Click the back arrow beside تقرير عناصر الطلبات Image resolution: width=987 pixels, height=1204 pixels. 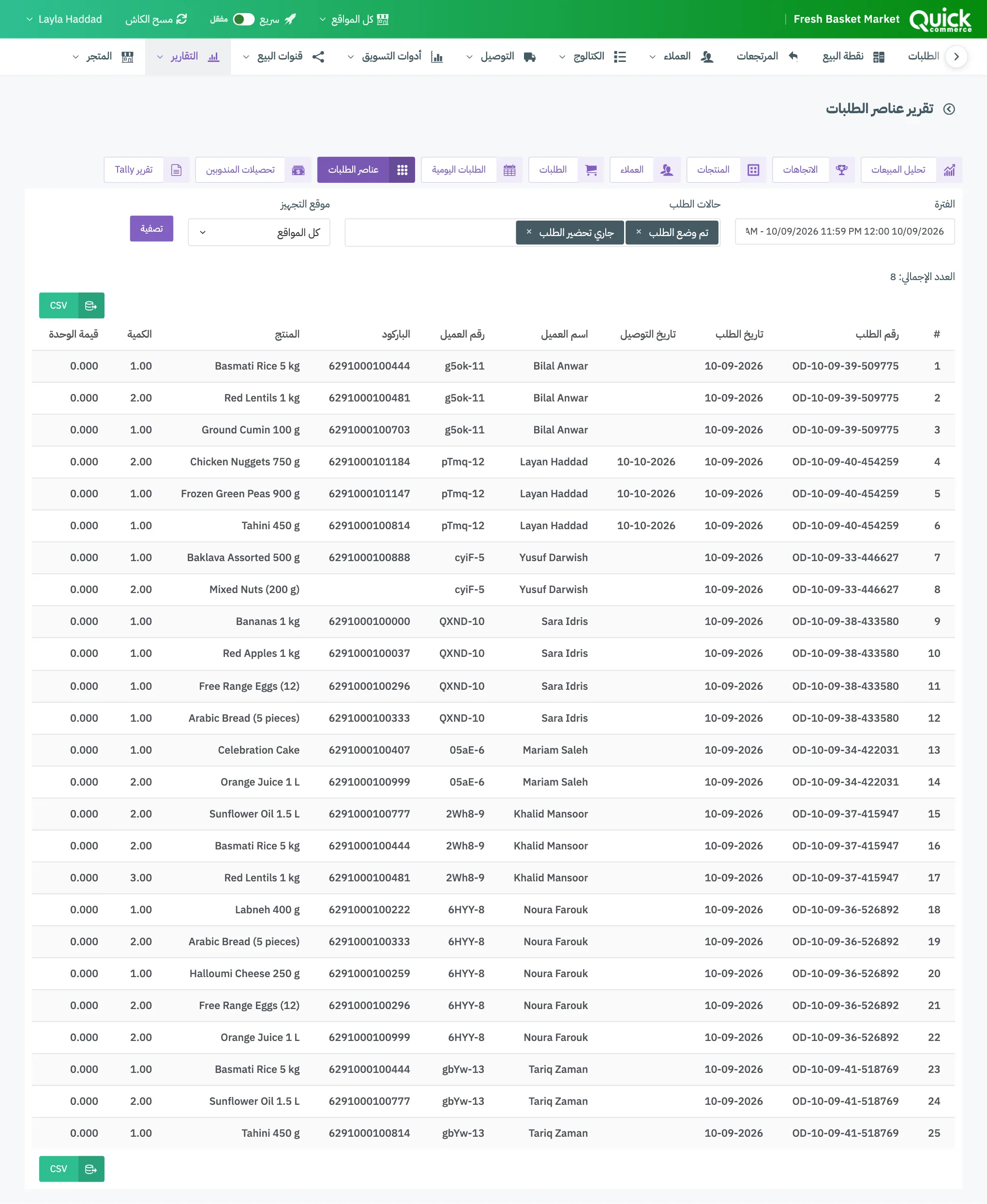point(948,108)
